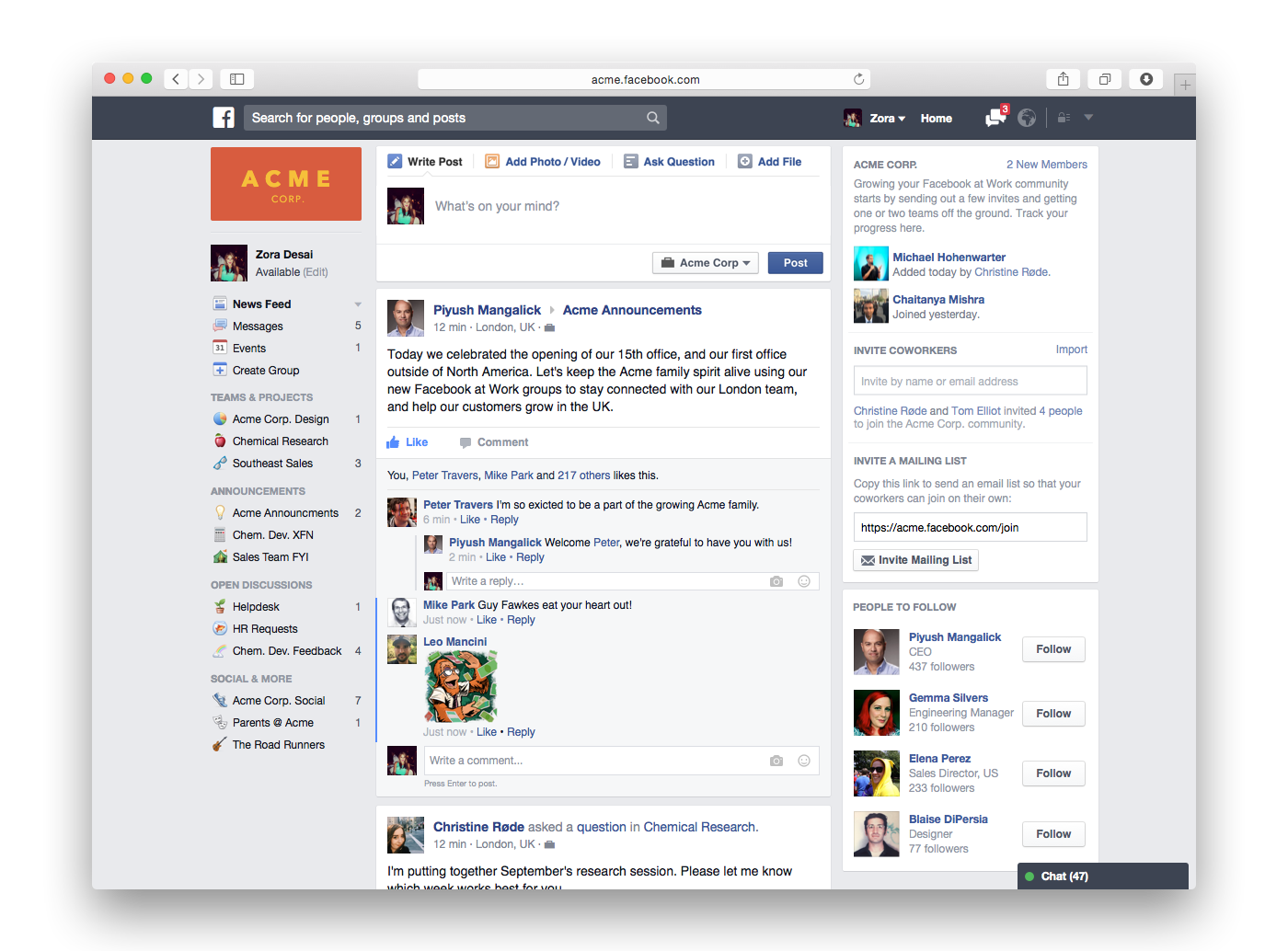
Task: Click the Invite Mailing List button
Action: [x=915, y=560]
